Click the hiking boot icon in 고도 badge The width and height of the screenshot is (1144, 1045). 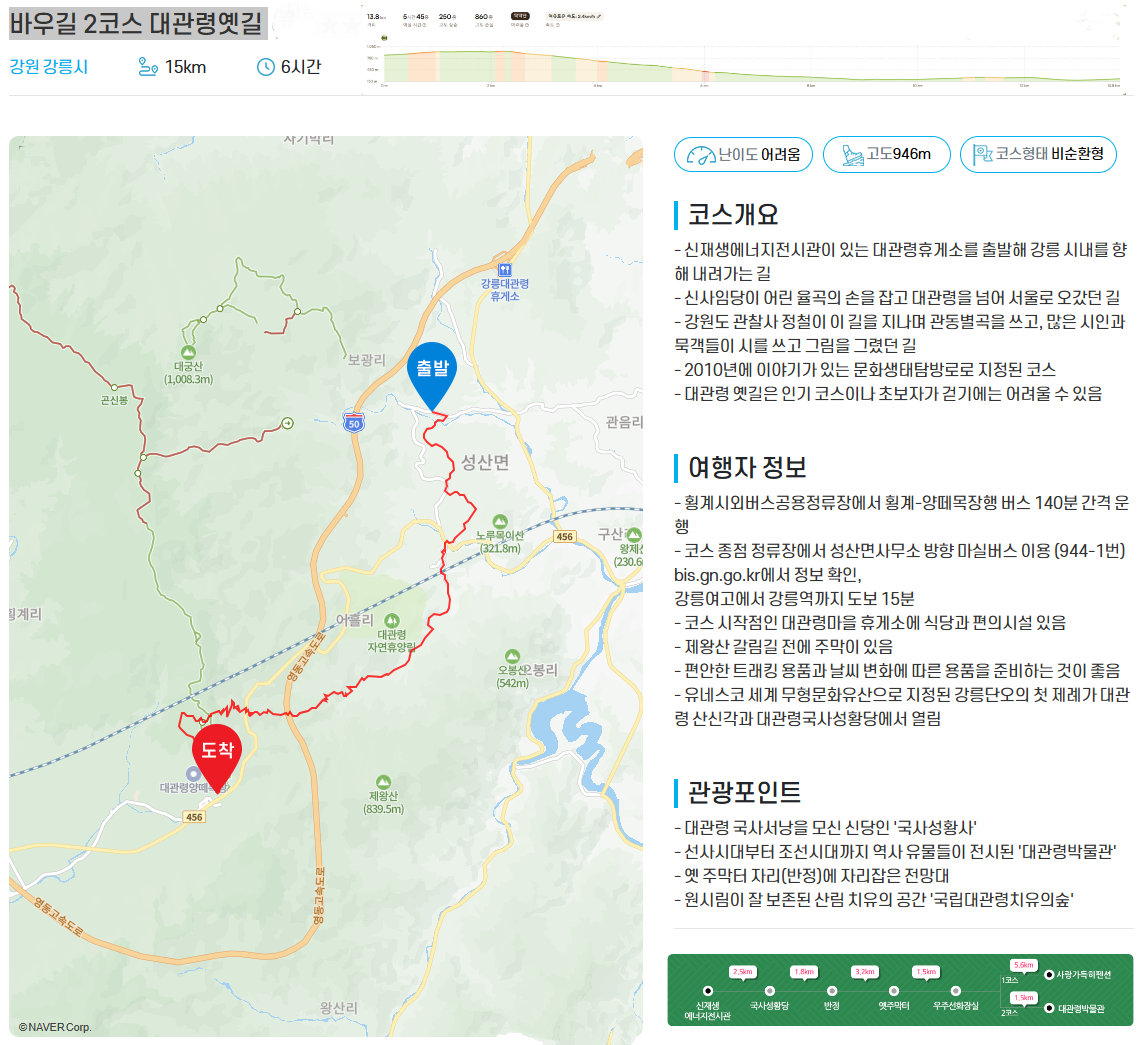852,155
